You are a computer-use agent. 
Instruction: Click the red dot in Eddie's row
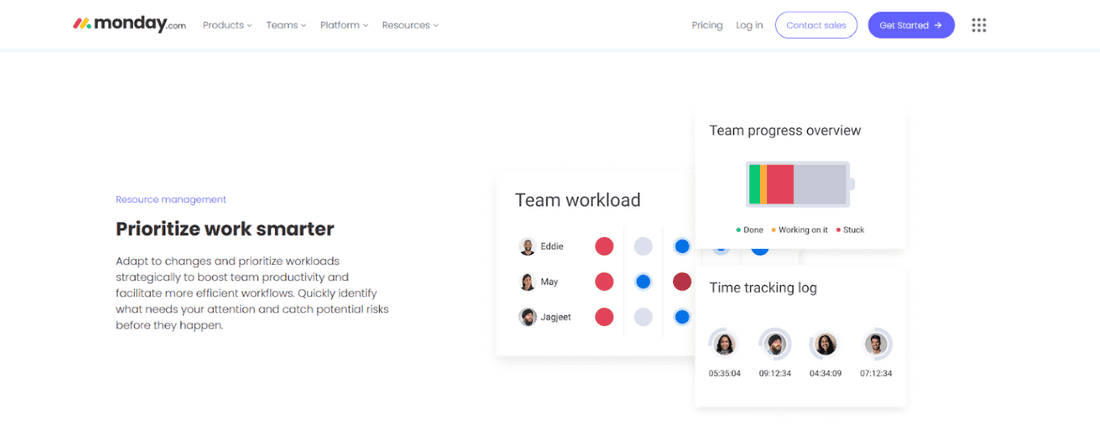click(604, 246)
